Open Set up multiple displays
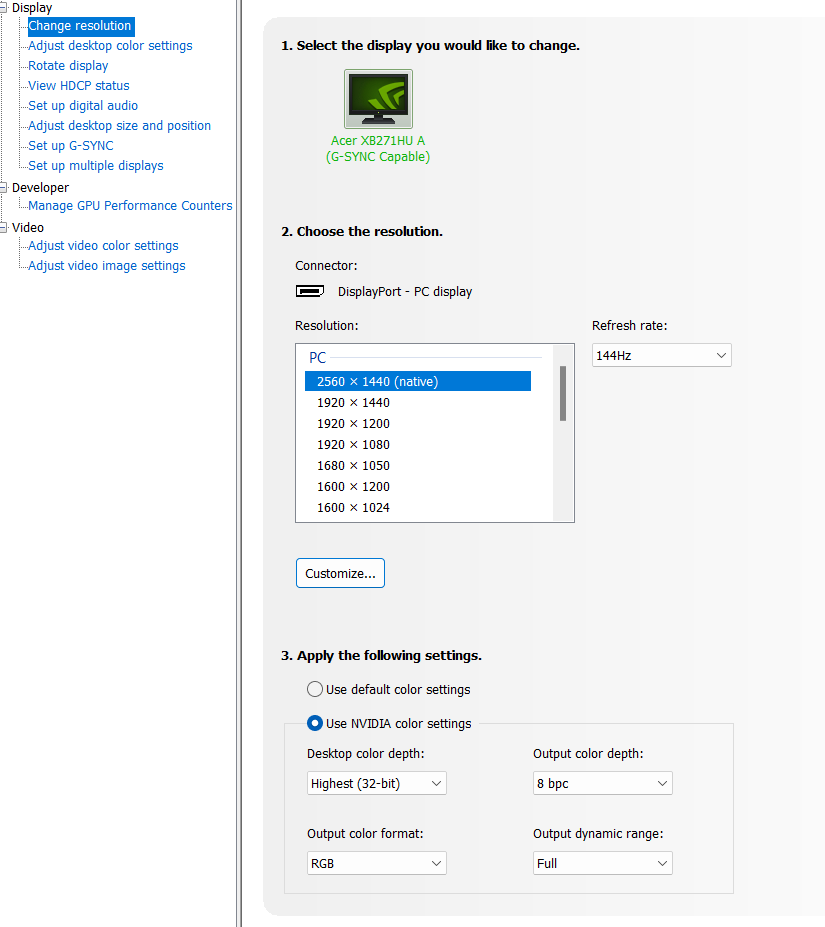This screenshot has height=927, width=825. (x=96, y=166)
